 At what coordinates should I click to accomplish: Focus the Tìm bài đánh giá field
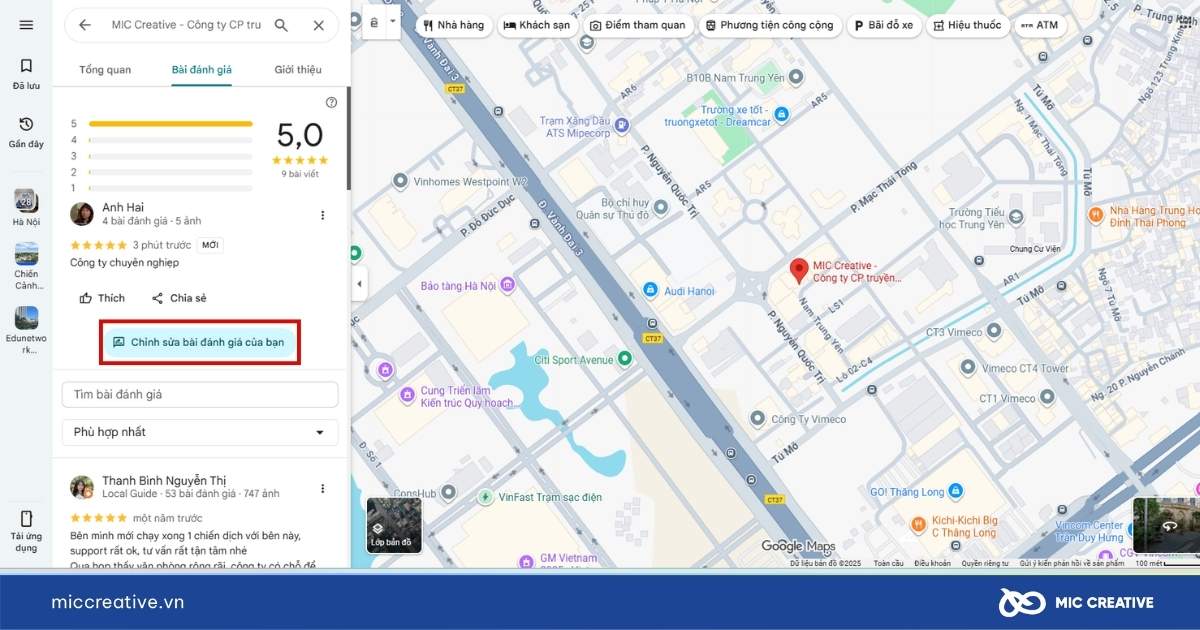(200, 395)
